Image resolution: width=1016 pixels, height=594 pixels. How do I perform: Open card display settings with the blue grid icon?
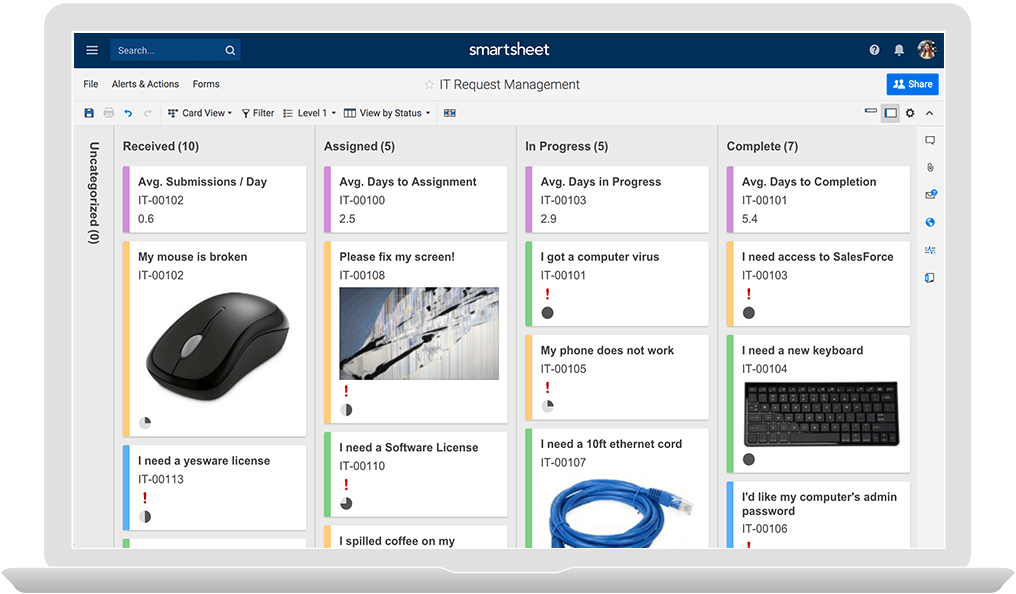[x=448, y=112]
